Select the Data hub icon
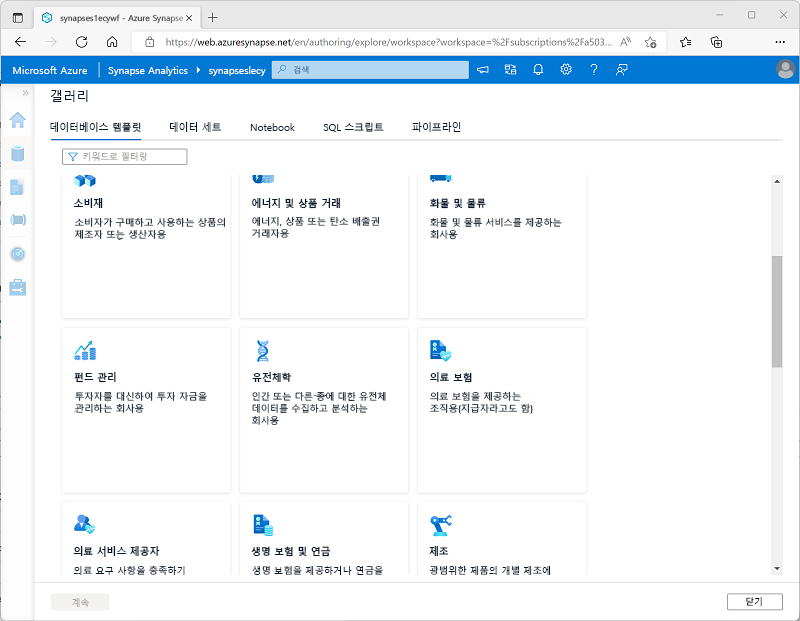Image resolution: width=800 pixels, height=621 pixels. pyautogui.click(x=17, y=154)
